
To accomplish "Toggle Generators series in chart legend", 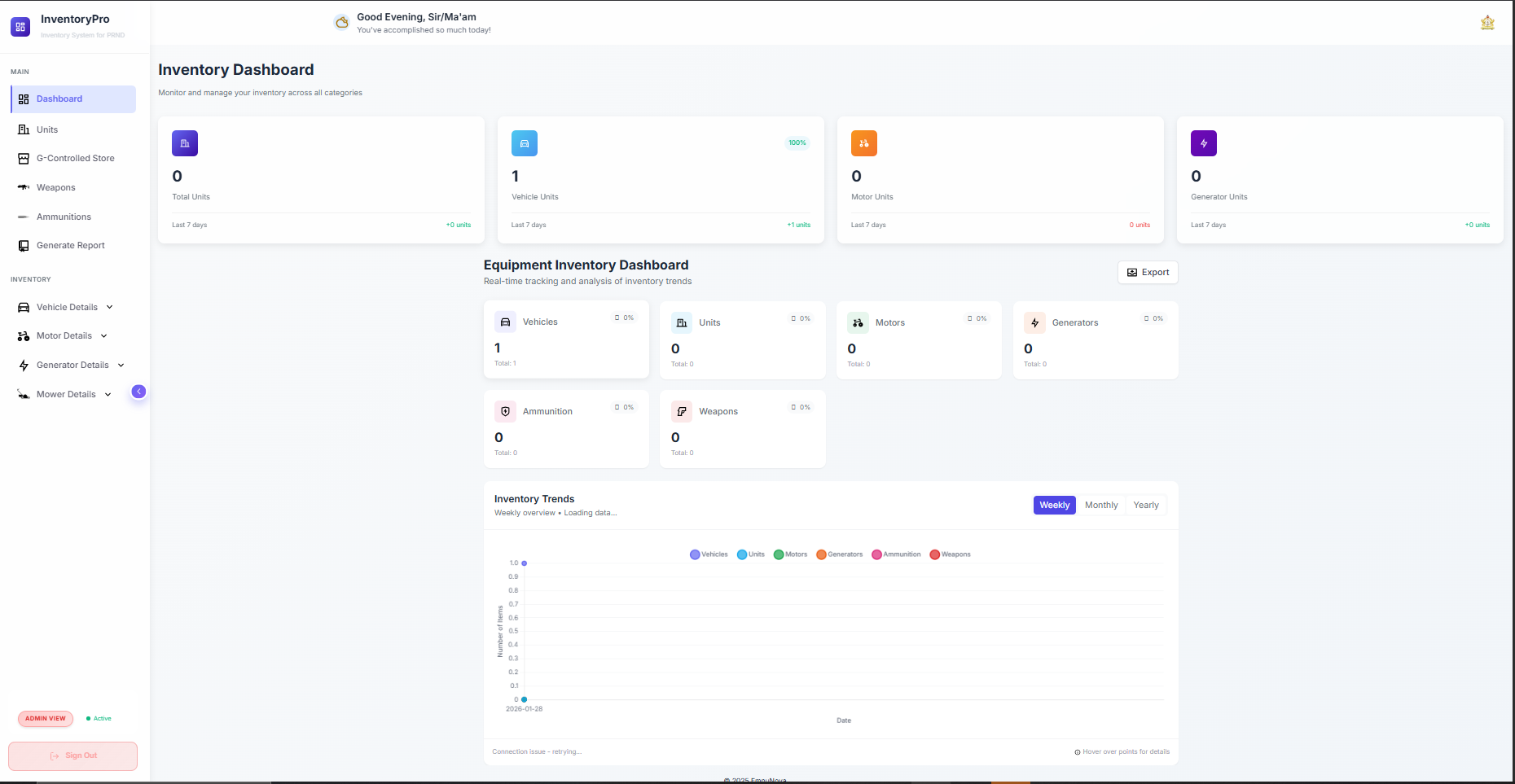I will (x=839, y=554).
